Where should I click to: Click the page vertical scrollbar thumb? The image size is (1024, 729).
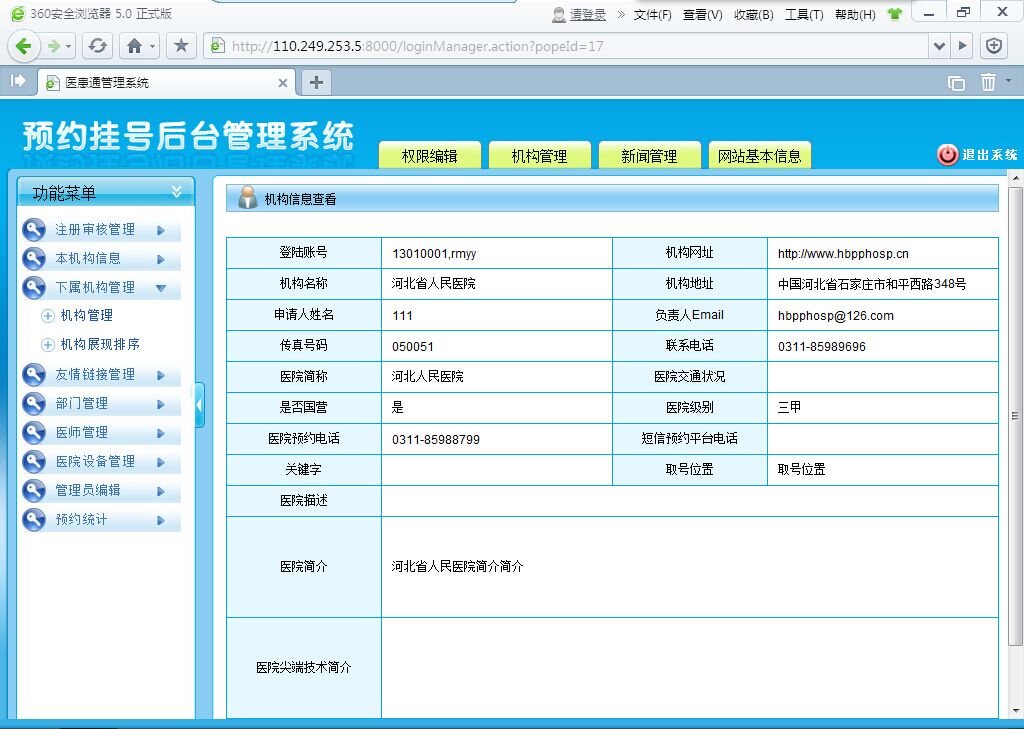coord(1015,415)
